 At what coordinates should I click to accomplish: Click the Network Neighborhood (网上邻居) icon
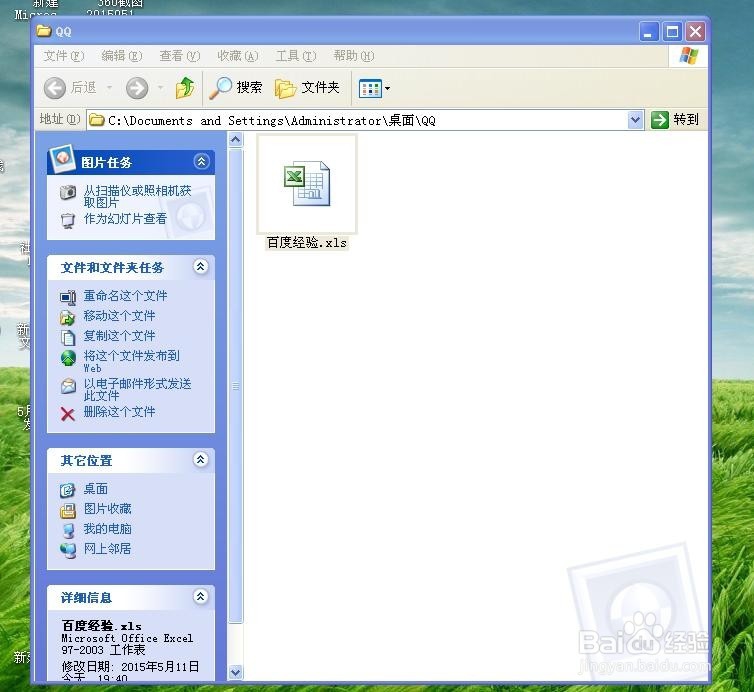coord(68,550)
